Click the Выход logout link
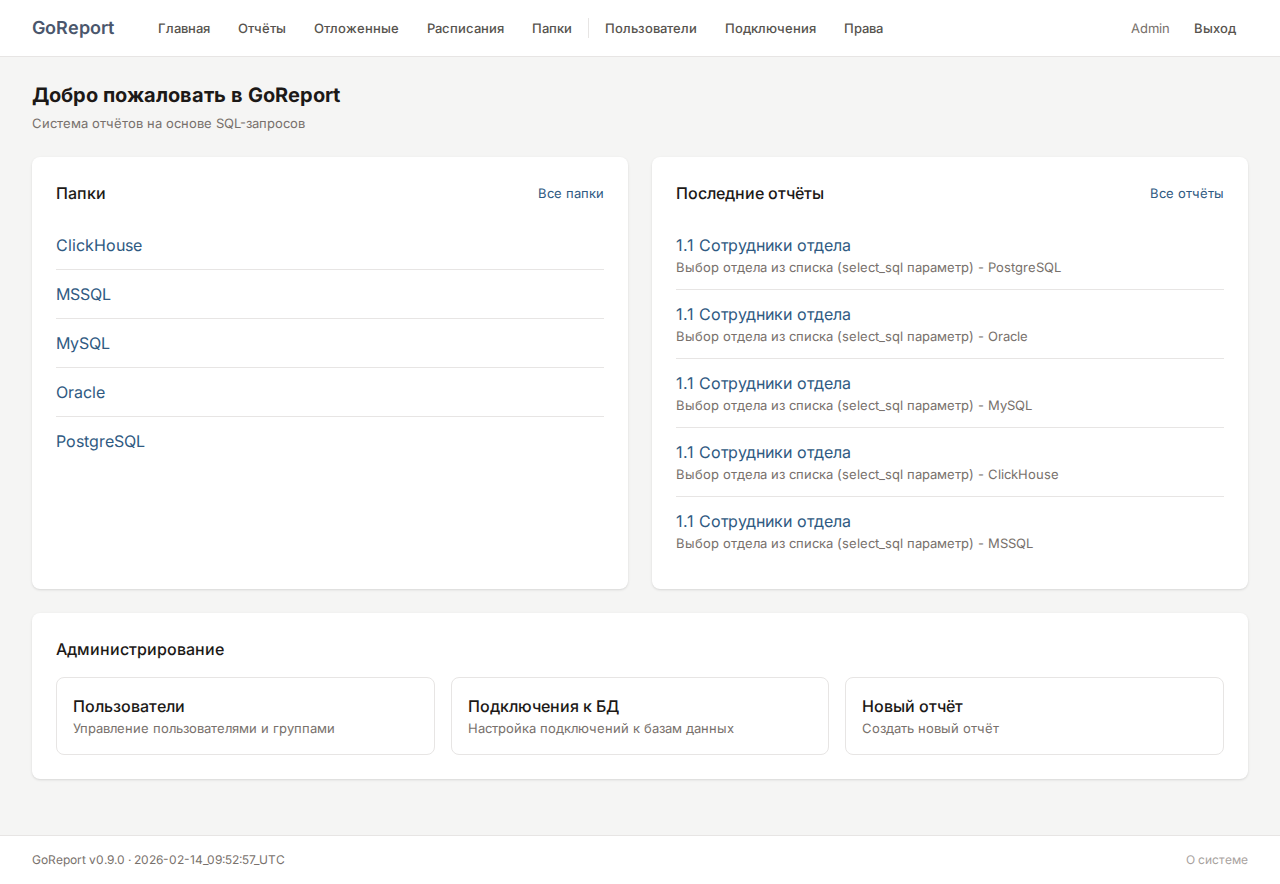The height and width of the screenshot is (884, 1280). pos(1214,28)
